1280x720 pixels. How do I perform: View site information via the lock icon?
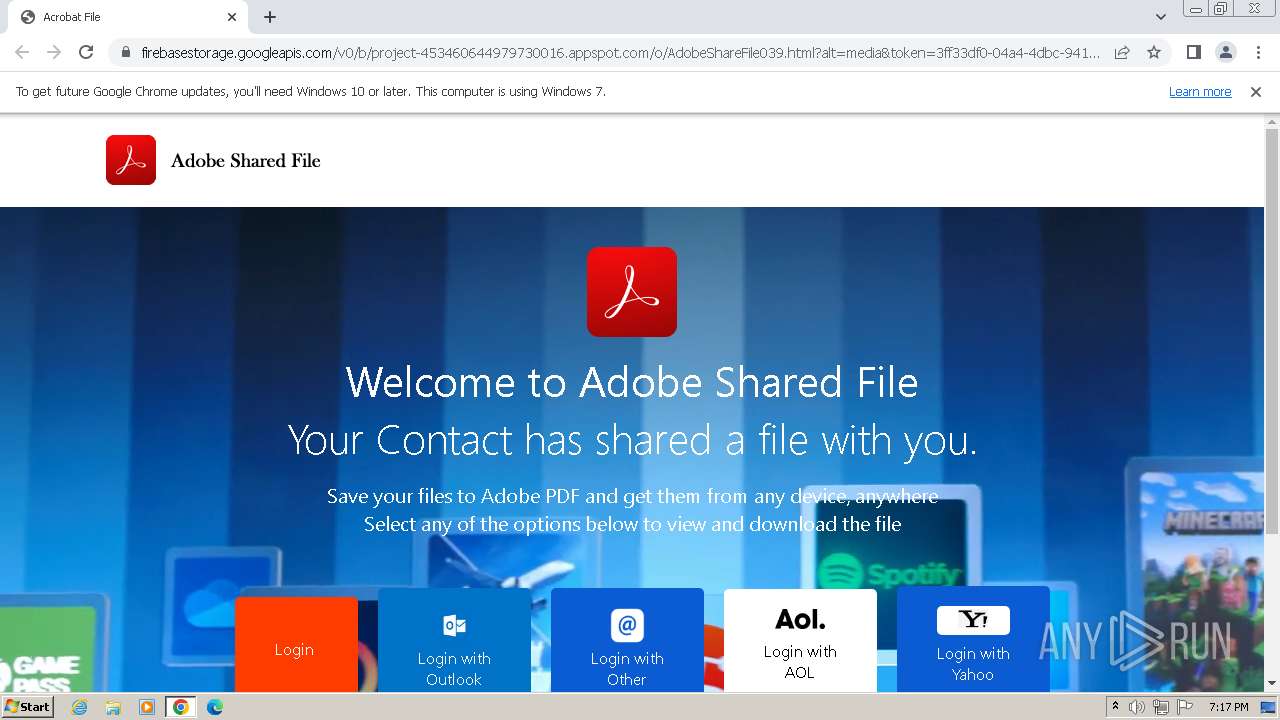(125, 52)
